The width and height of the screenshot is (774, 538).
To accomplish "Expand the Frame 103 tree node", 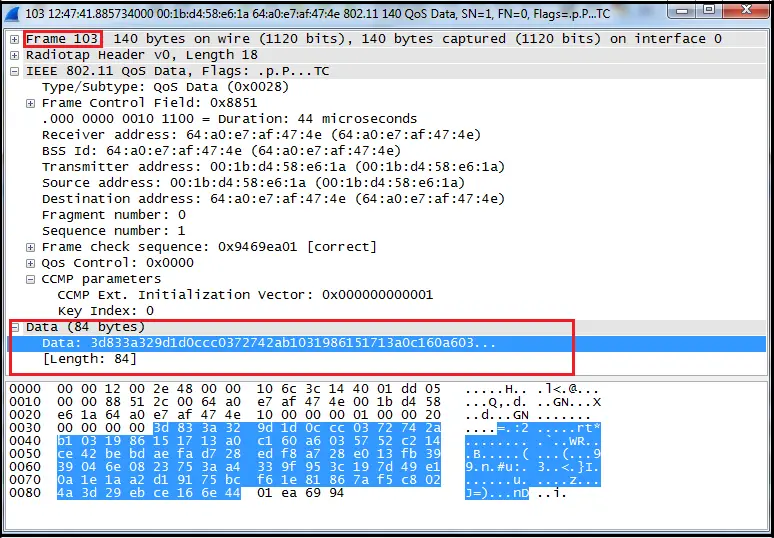I will (x=15, y=39).
